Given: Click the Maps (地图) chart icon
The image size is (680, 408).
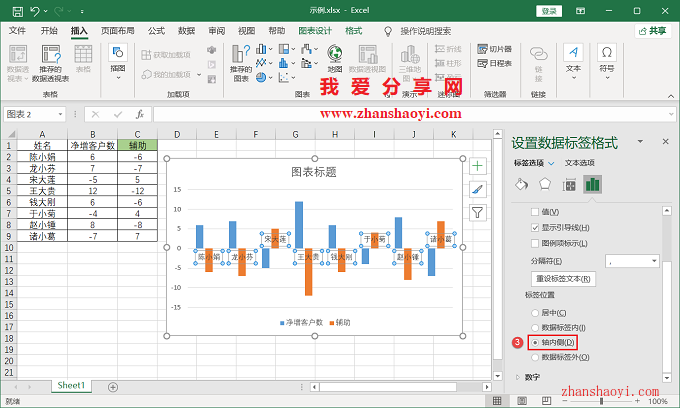Looking at the screenshot, I should [335, 59].
